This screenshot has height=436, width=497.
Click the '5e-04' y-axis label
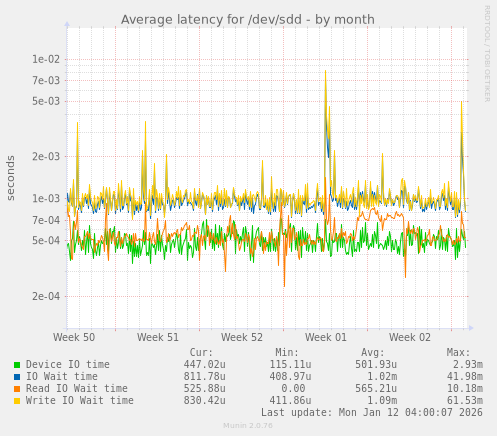46,240
